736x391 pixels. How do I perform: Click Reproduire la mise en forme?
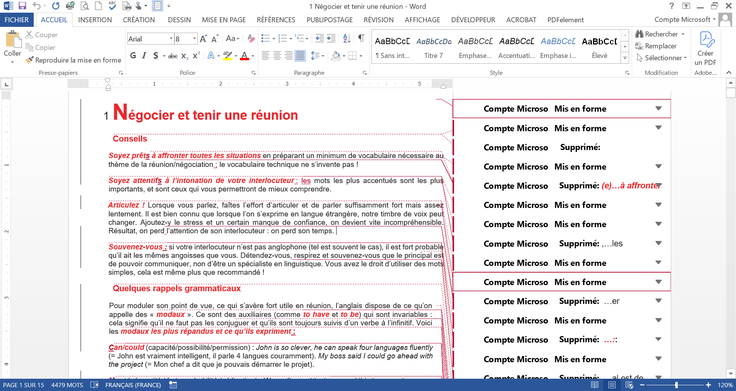pyautogui.click(x=73, y=60)
